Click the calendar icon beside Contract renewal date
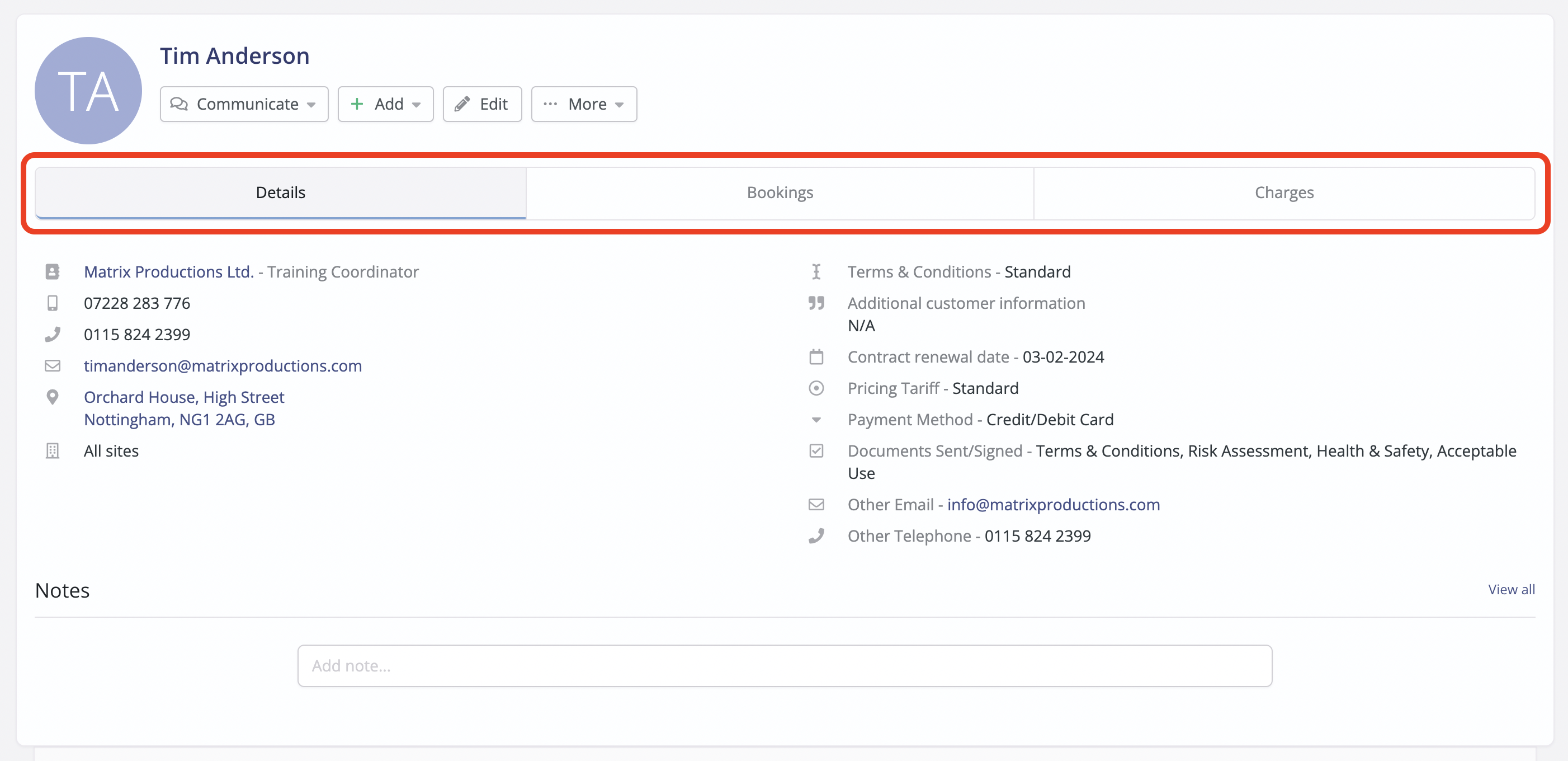This screenshot has width=1568, height=761. 816,357
